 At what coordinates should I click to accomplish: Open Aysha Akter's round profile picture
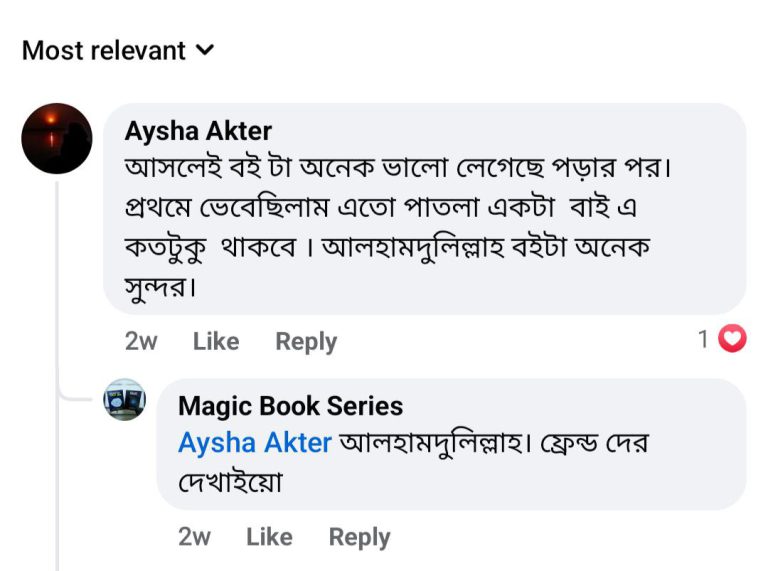57,139
